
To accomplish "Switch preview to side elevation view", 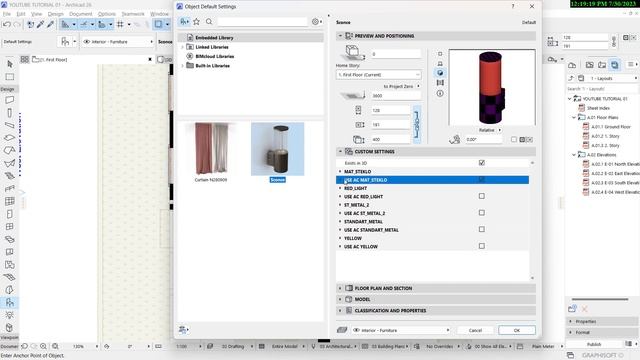I will click(x=440, y=63).
